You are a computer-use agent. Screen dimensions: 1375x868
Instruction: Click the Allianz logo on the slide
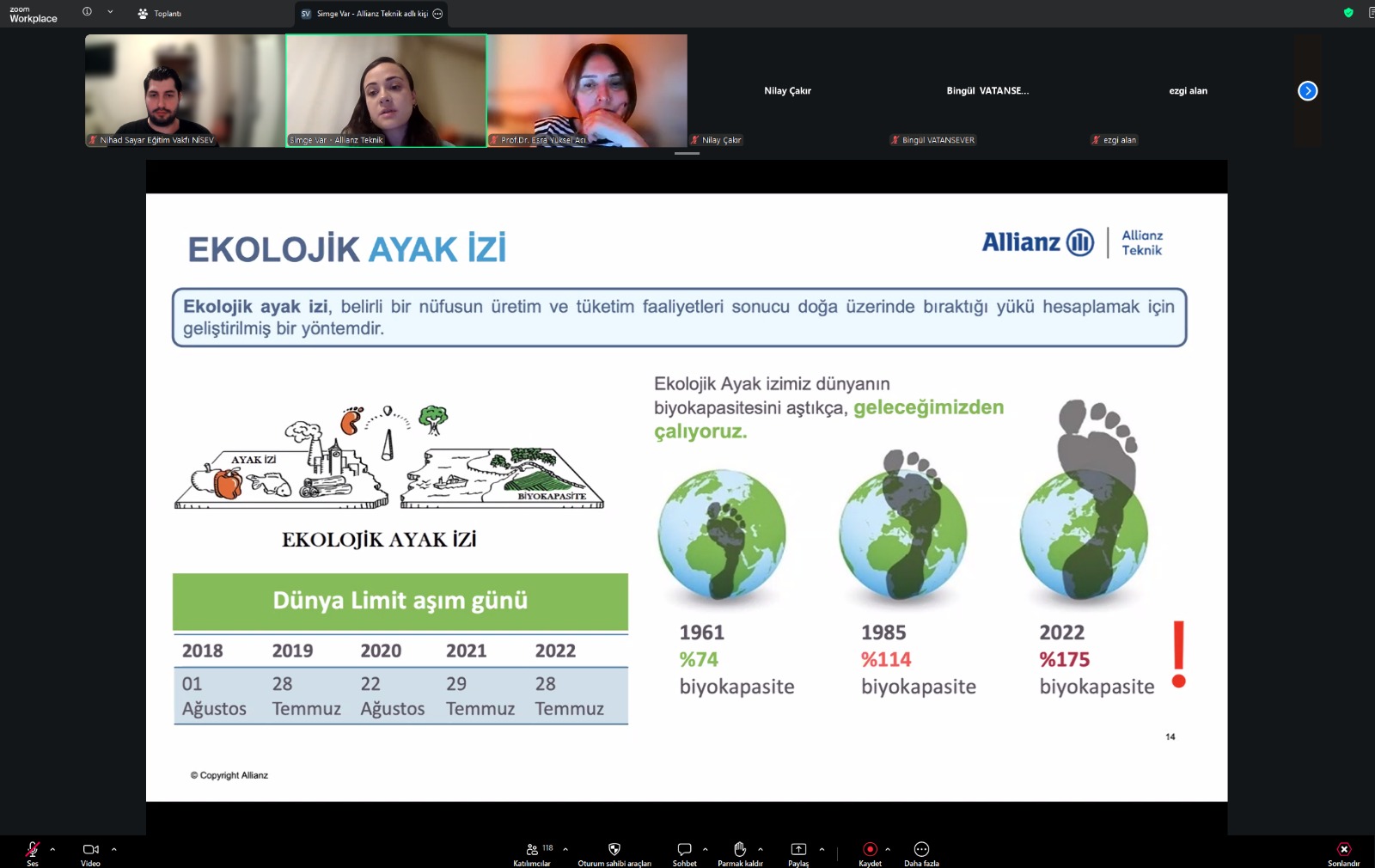[1072, 242]
